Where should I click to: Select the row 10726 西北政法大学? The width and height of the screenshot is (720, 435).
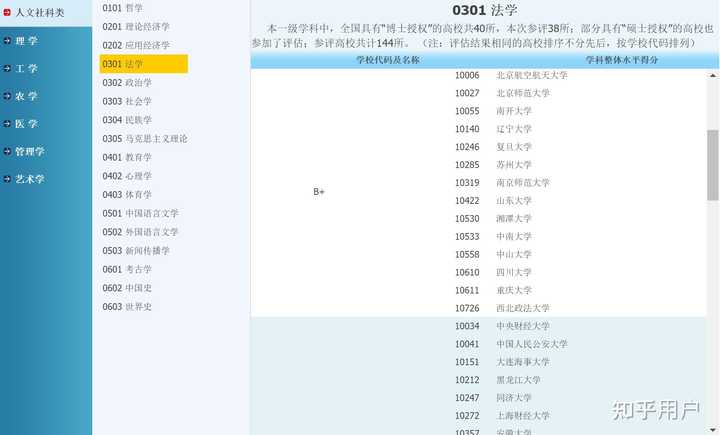tap(502, 308)
